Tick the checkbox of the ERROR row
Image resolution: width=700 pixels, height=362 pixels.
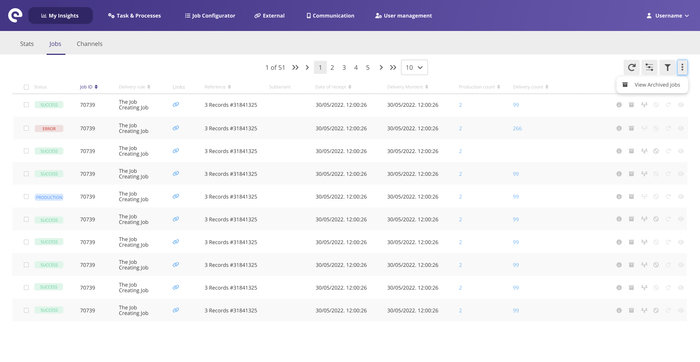click(x=26, y=128)
